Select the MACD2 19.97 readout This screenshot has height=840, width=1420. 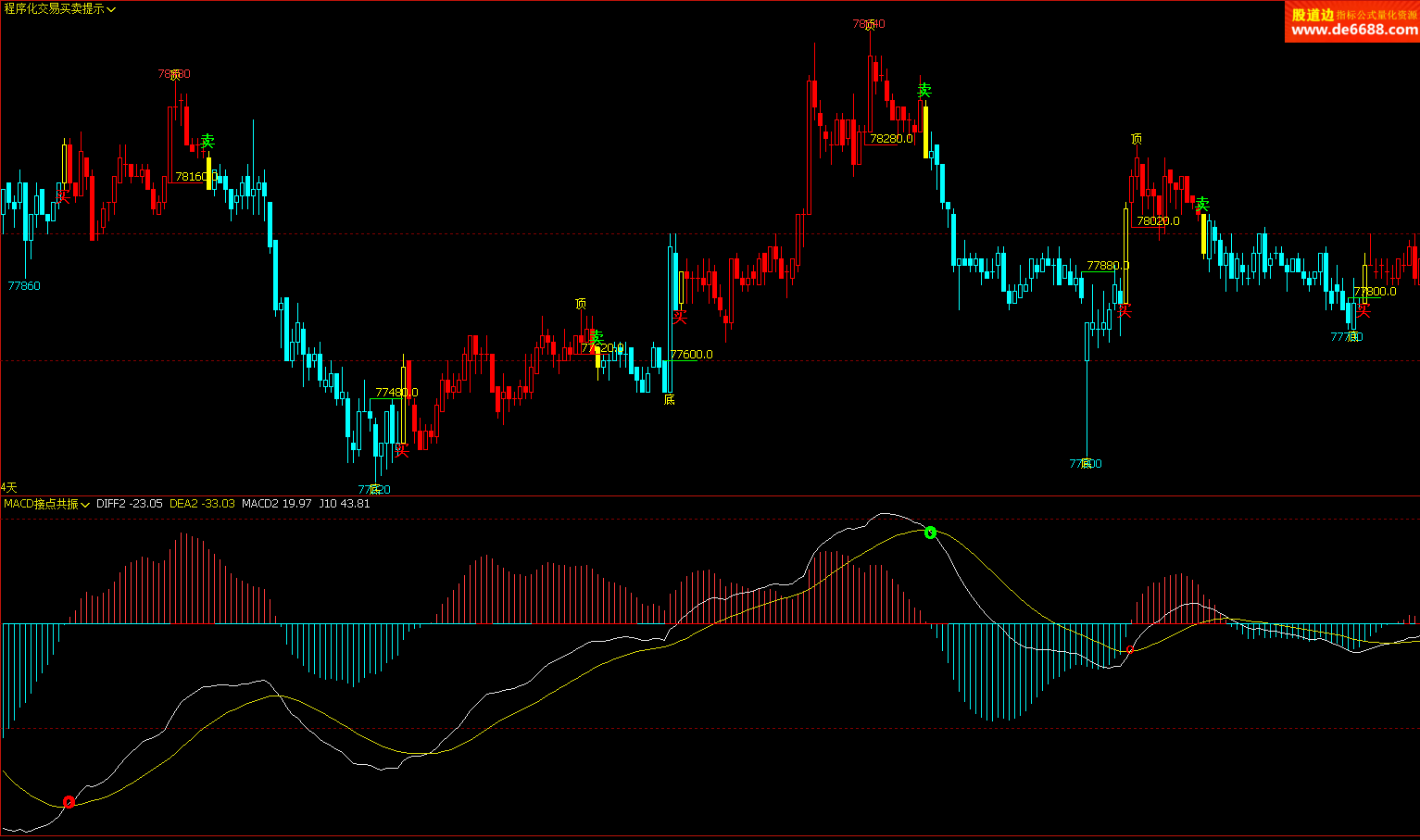point(276,504)
